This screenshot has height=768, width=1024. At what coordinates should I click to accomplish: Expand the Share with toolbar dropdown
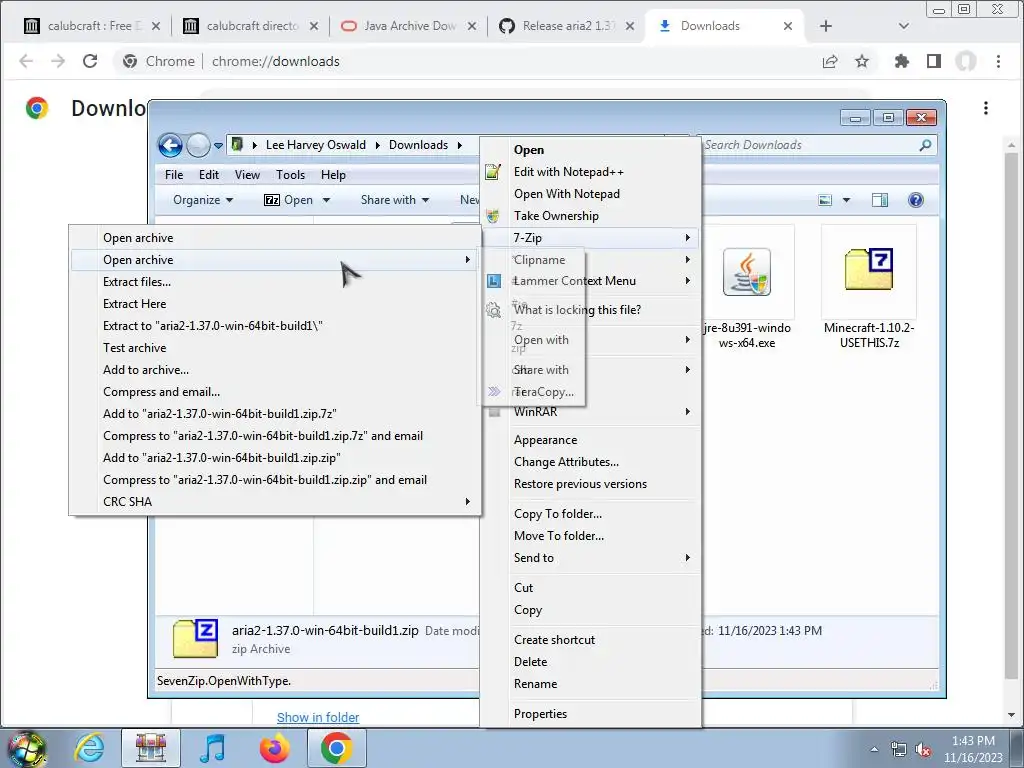click(395, 200)
